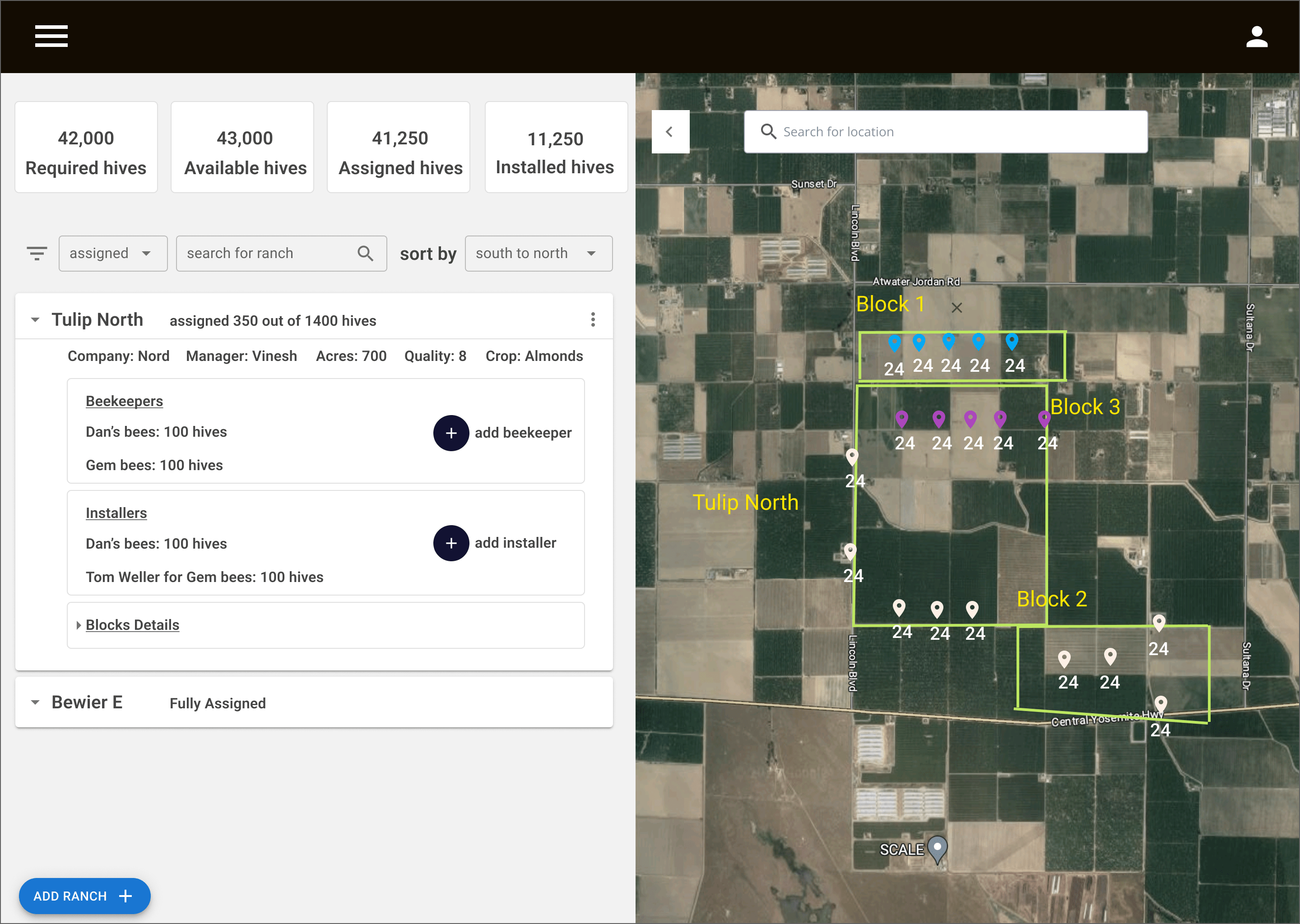Open the hamburger menu

point(51,36)
